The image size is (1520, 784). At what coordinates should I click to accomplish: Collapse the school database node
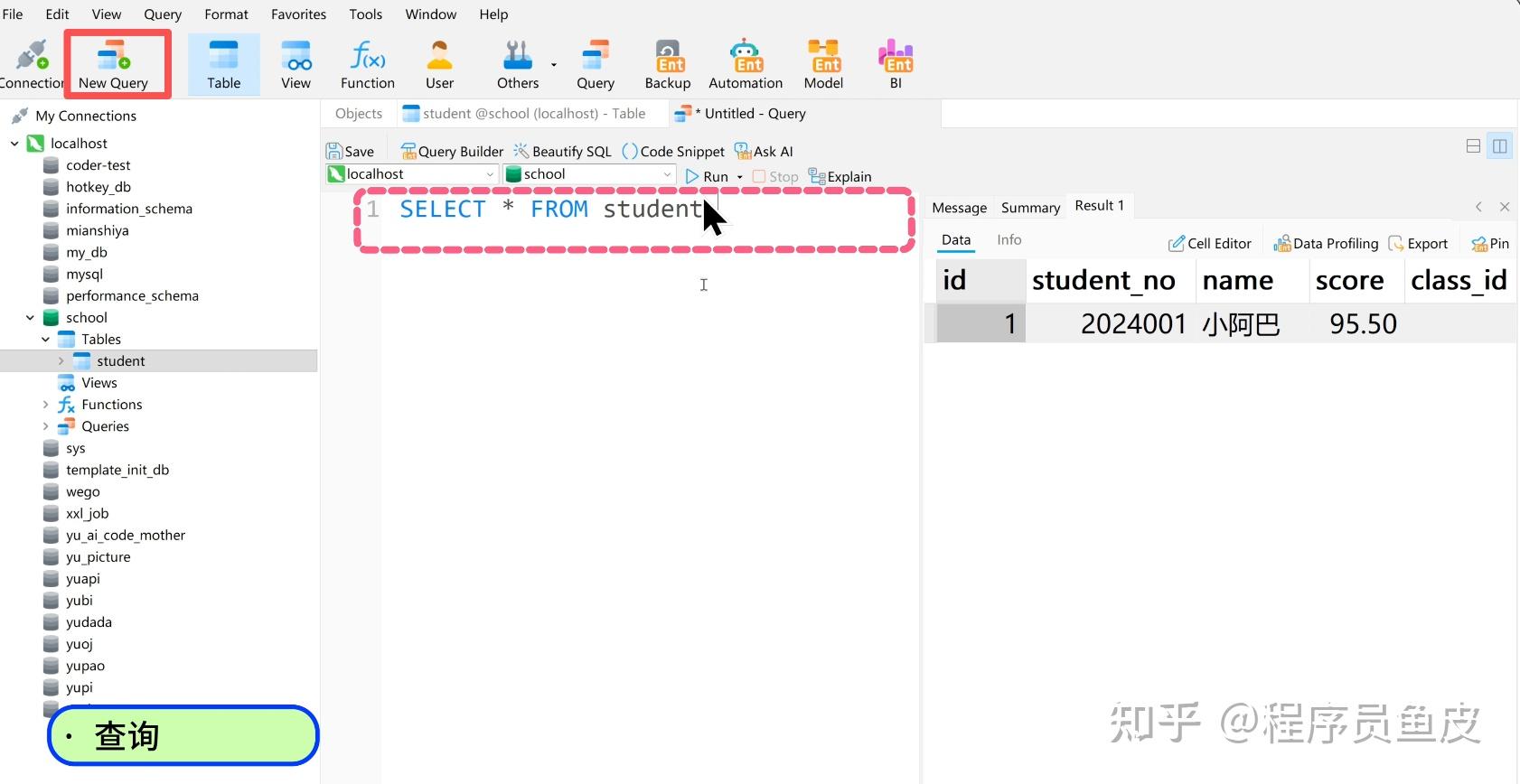[x=30, y=318]
